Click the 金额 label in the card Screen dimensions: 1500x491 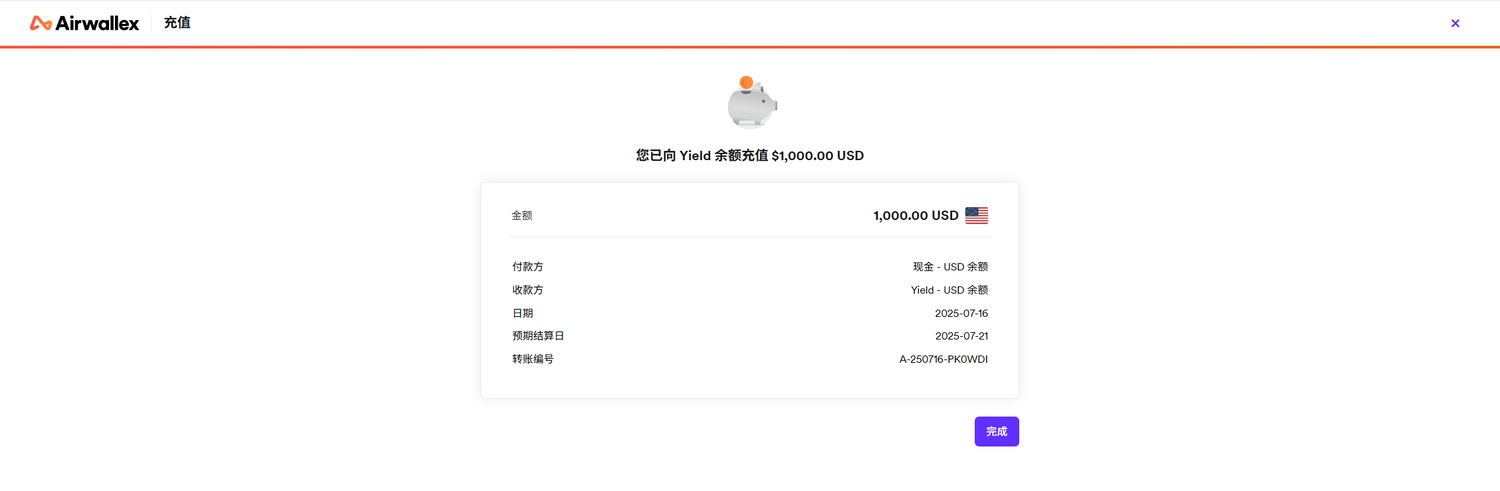coord(522,216)
